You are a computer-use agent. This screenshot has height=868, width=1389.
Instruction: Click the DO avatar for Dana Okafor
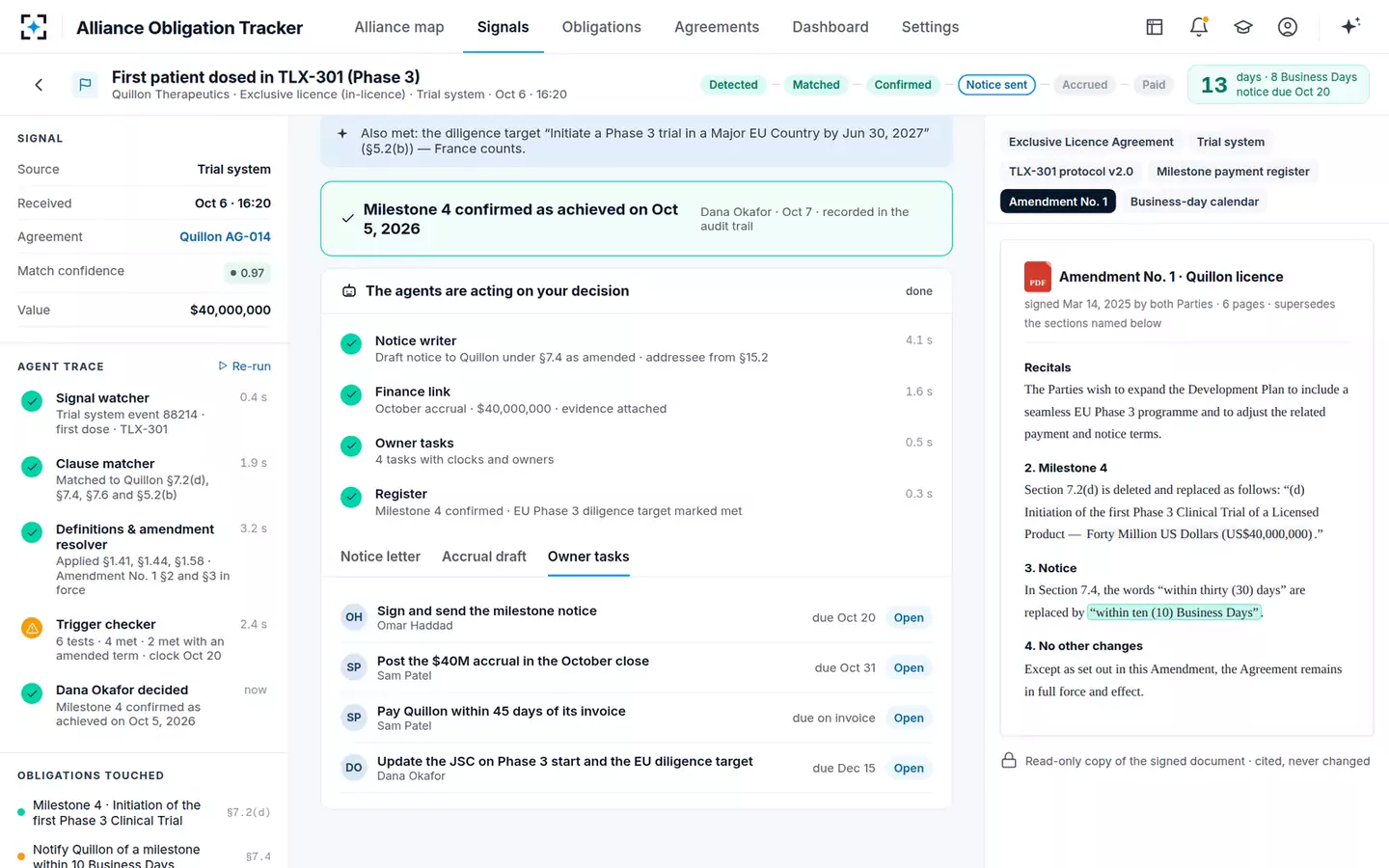pos(354,768)
